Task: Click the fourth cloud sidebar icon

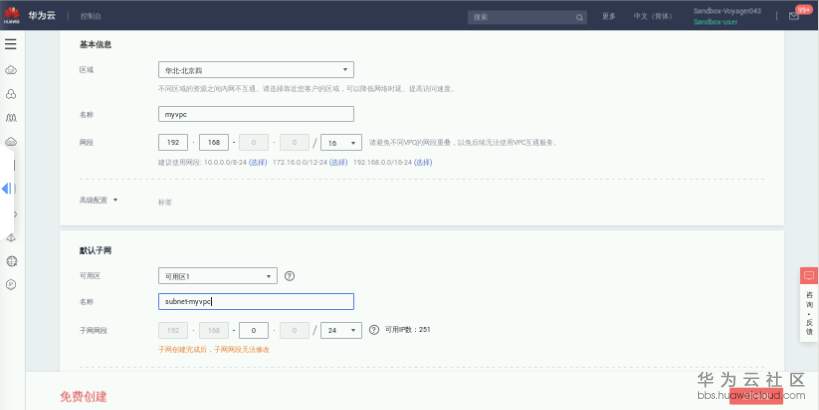Action: click(x=11, y=142)
